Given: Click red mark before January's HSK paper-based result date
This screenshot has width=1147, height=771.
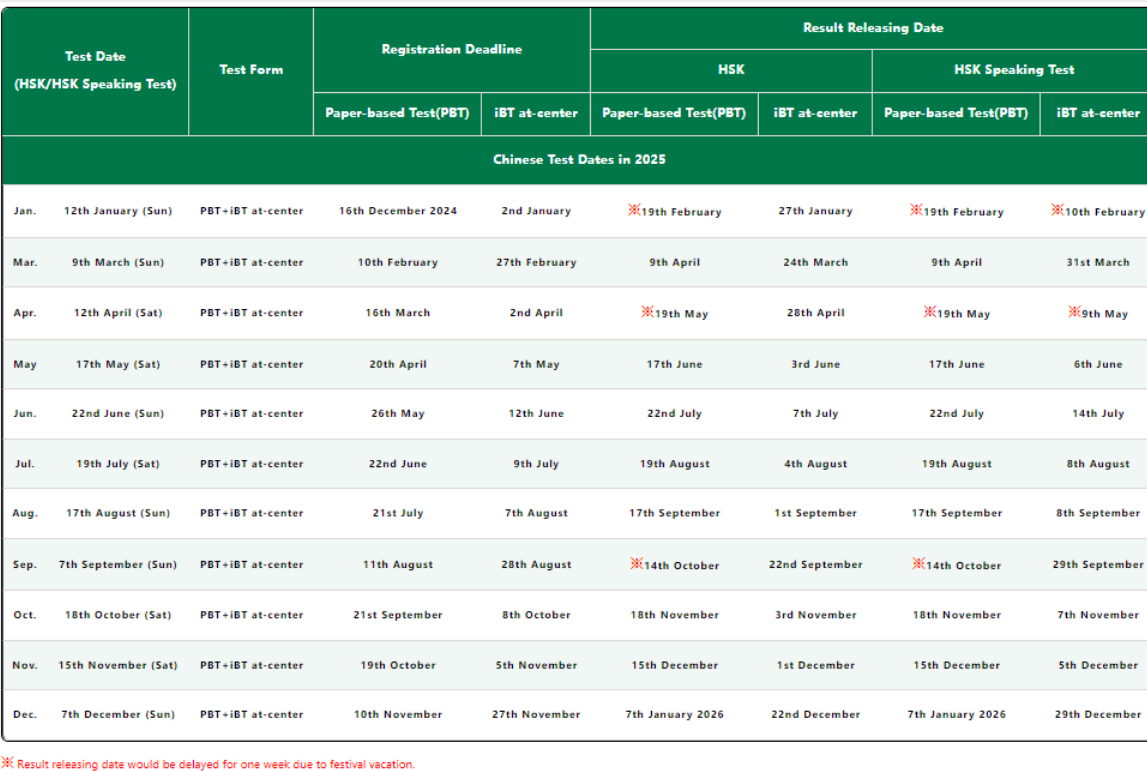Looking at the screenshot, I should pos(633,211).
